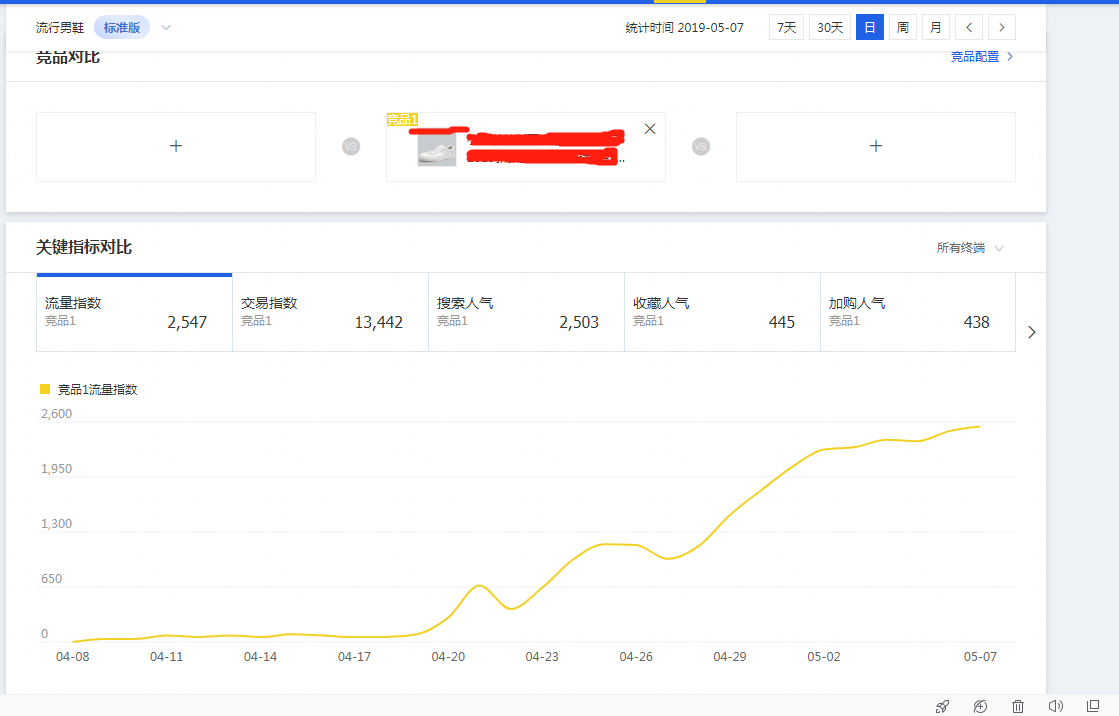1119x716 pixels.
Task: Select the eye-with-plus annotation icon
Action: tap(980, 706)
